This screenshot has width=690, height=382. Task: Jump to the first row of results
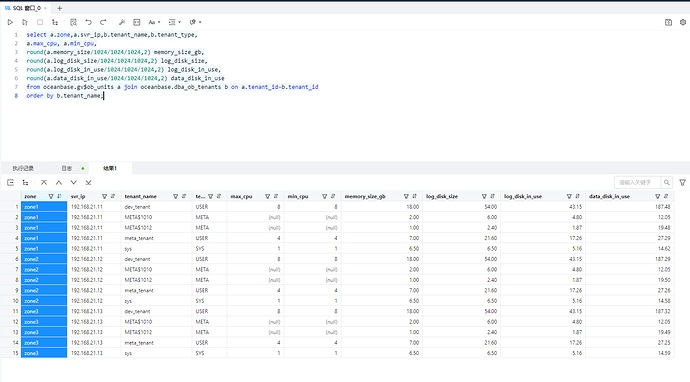pyautogui.click(x=44, y=183)
